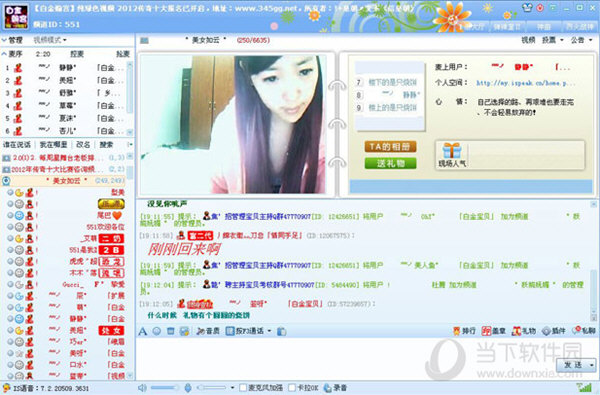Open the 盖章 stamp tool
The height and width of the screenshot is (395, 600).
point(494,331)
